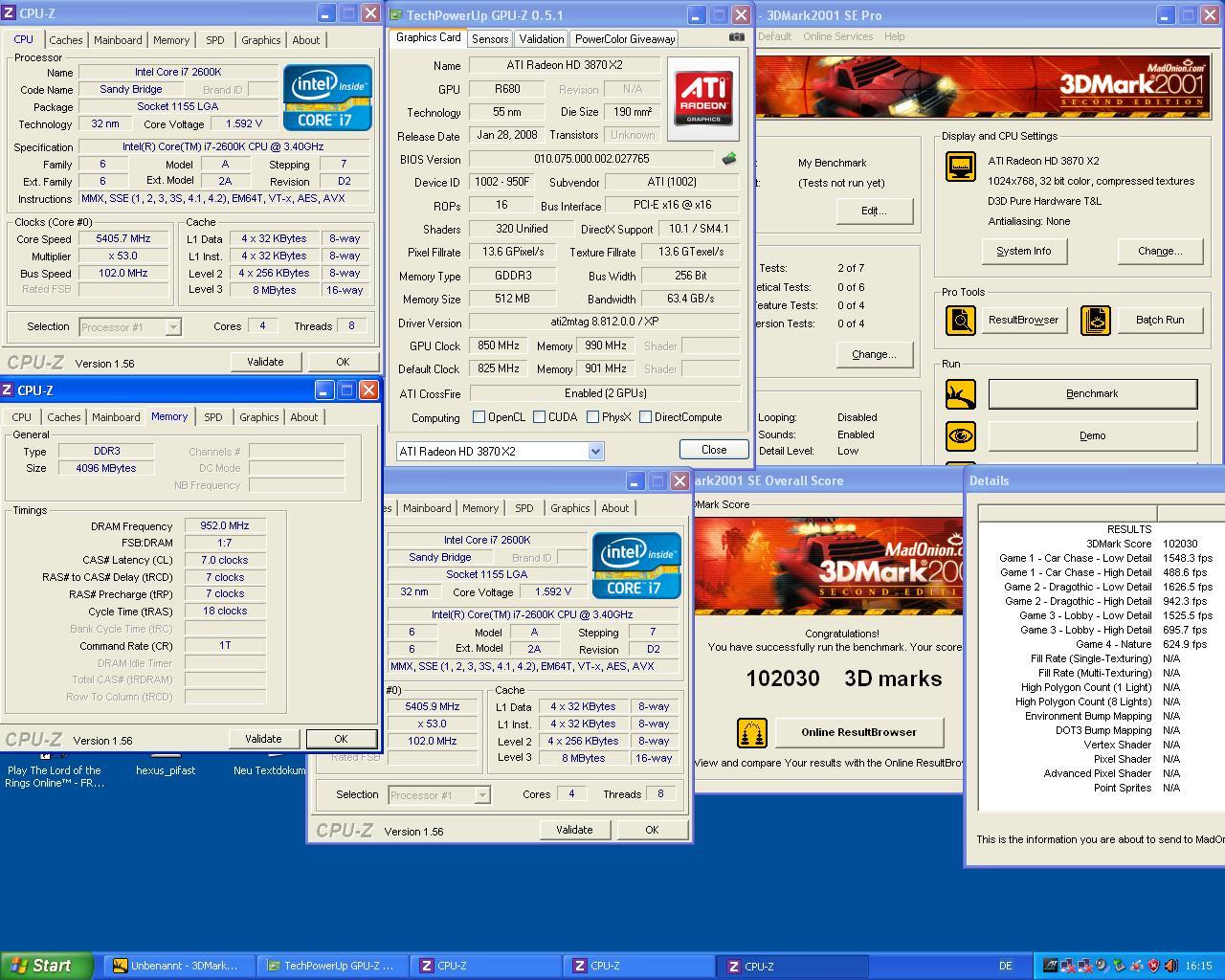Click the monitor icon in Display and CPU Settings
Screen dimensions: 1225x980
coord(960,167)
